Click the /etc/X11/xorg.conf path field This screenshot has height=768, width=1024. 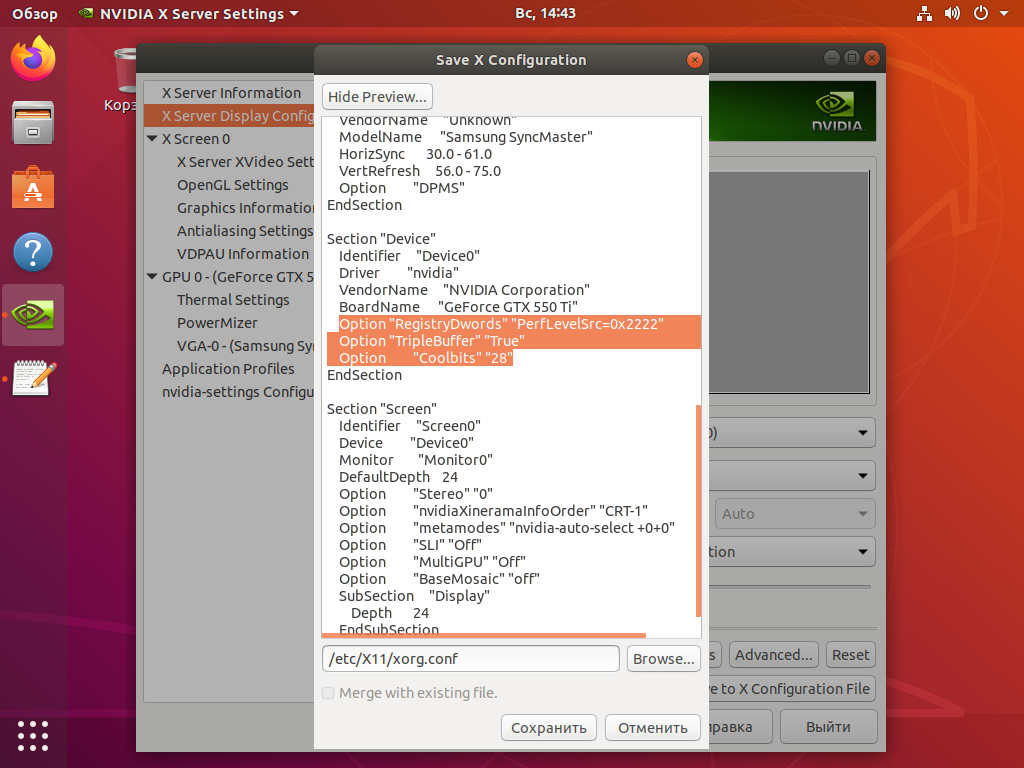(470, 658)
